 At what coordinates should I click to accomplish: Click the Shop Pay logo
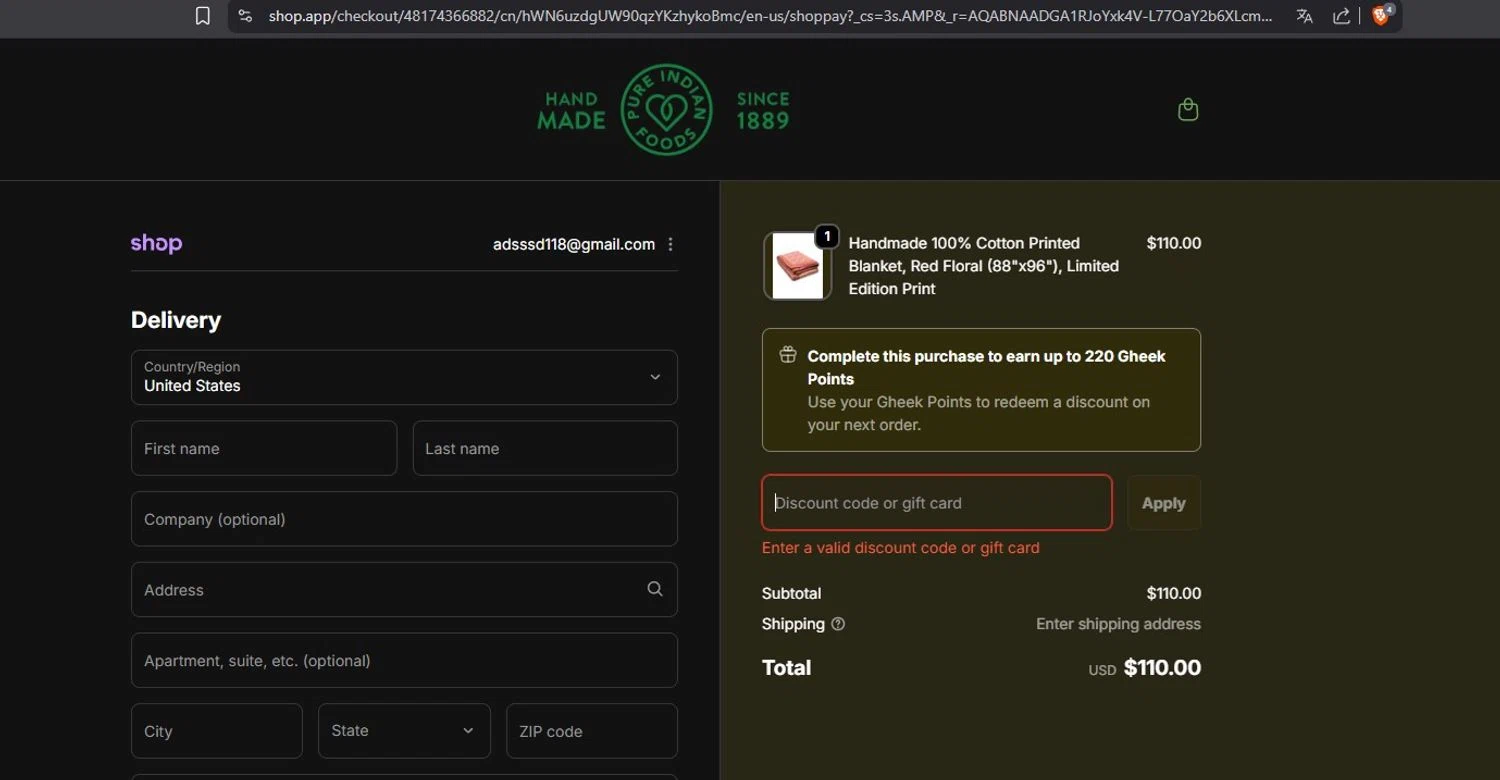156,243
